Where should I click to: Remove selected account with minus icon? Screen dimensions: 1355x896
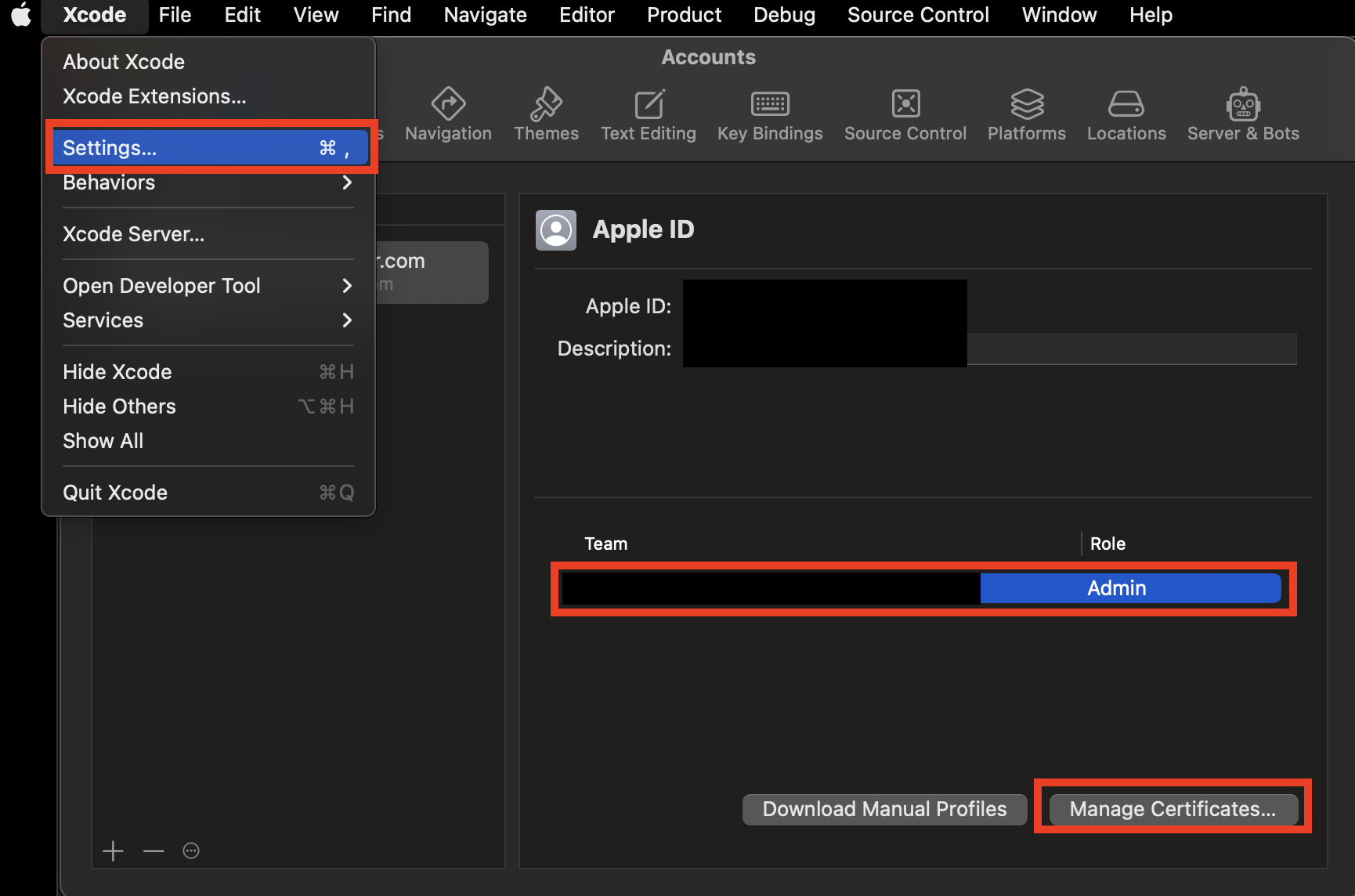(154, 851)
